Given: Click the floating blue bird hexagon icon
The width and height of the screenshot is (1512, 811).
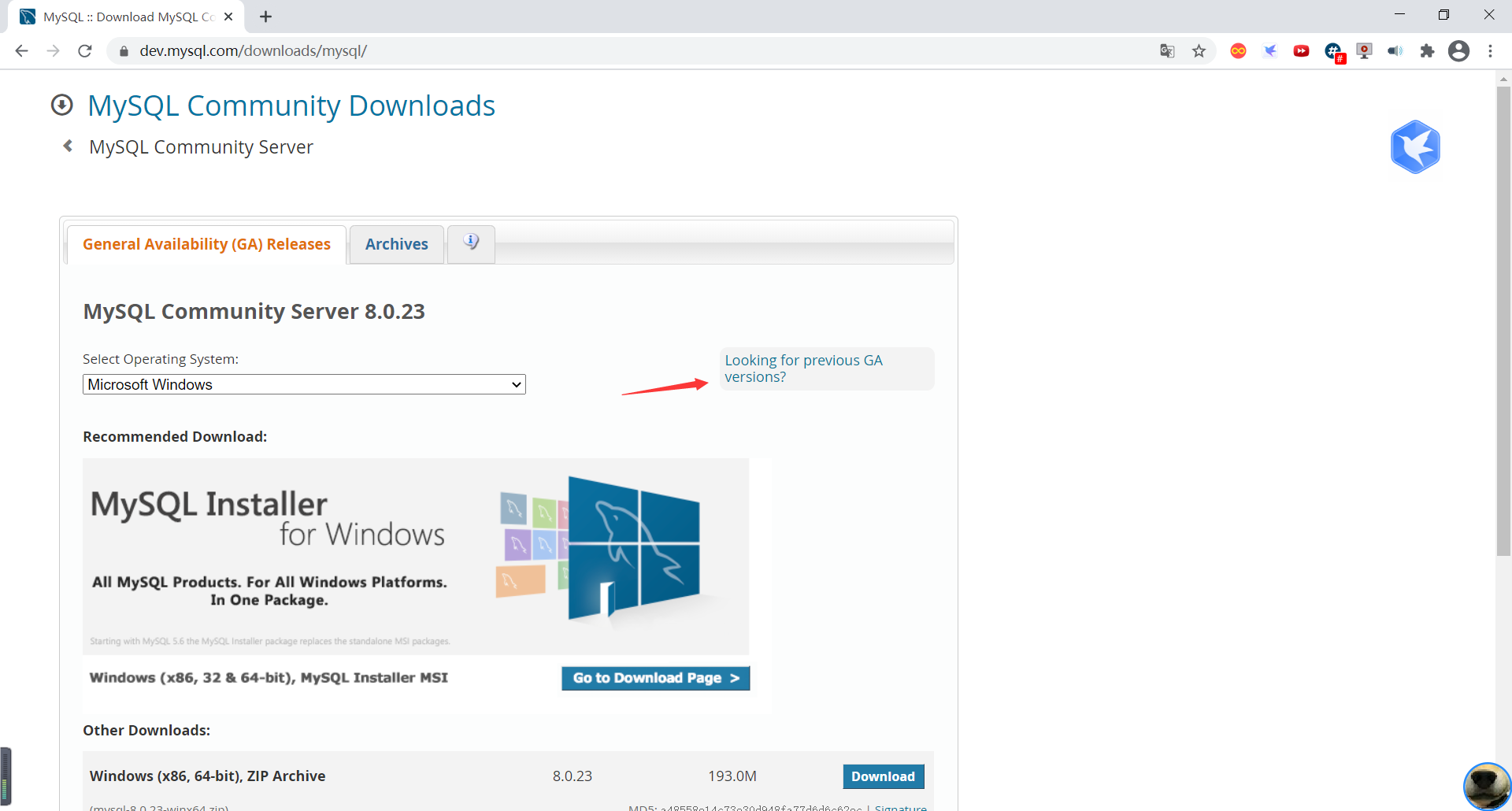Looking at the screenshot, I should tap(1415, 147).
